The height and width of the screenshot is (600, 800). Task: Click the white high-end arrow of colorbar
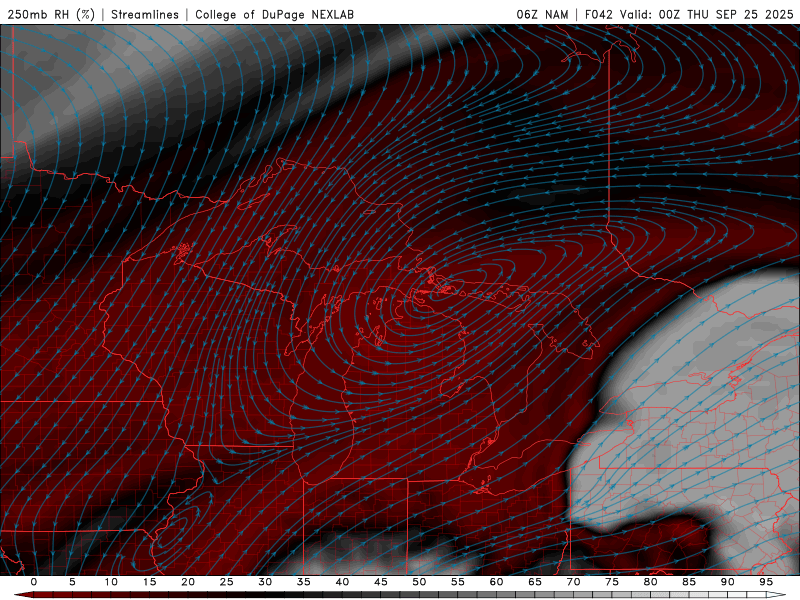776,595
